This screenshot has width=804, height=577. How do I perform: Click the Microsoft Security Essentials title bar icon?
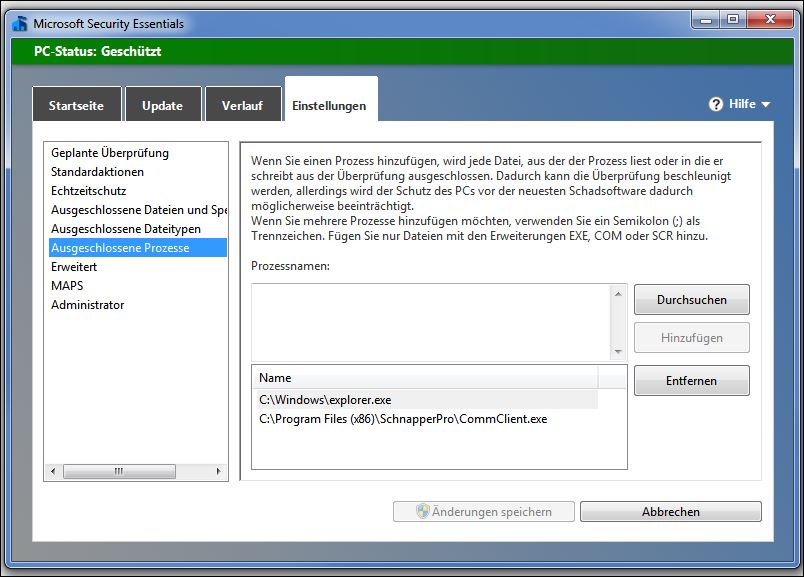point(19,23)
